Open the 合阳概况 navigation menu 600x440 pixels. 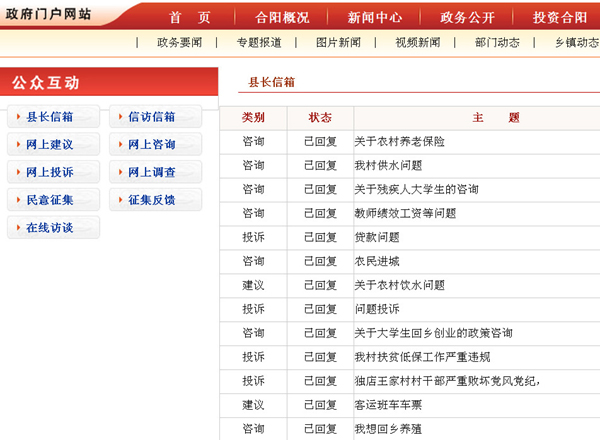(282, 18)
